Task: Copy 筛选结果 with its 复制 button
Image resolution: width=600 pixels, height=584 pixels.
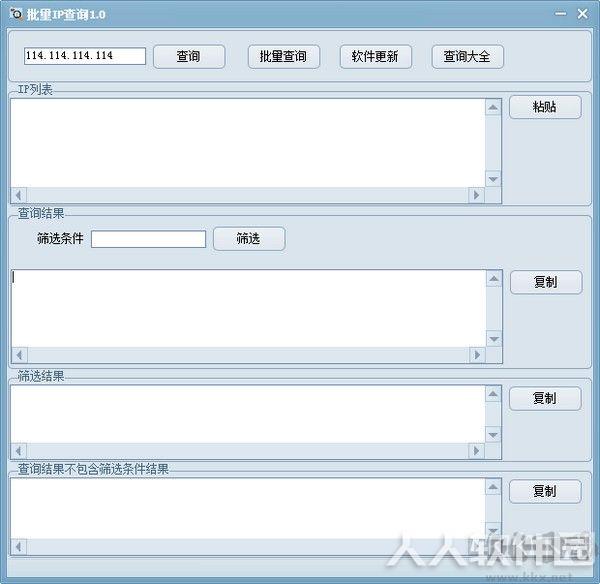Action: coord(545,398)
